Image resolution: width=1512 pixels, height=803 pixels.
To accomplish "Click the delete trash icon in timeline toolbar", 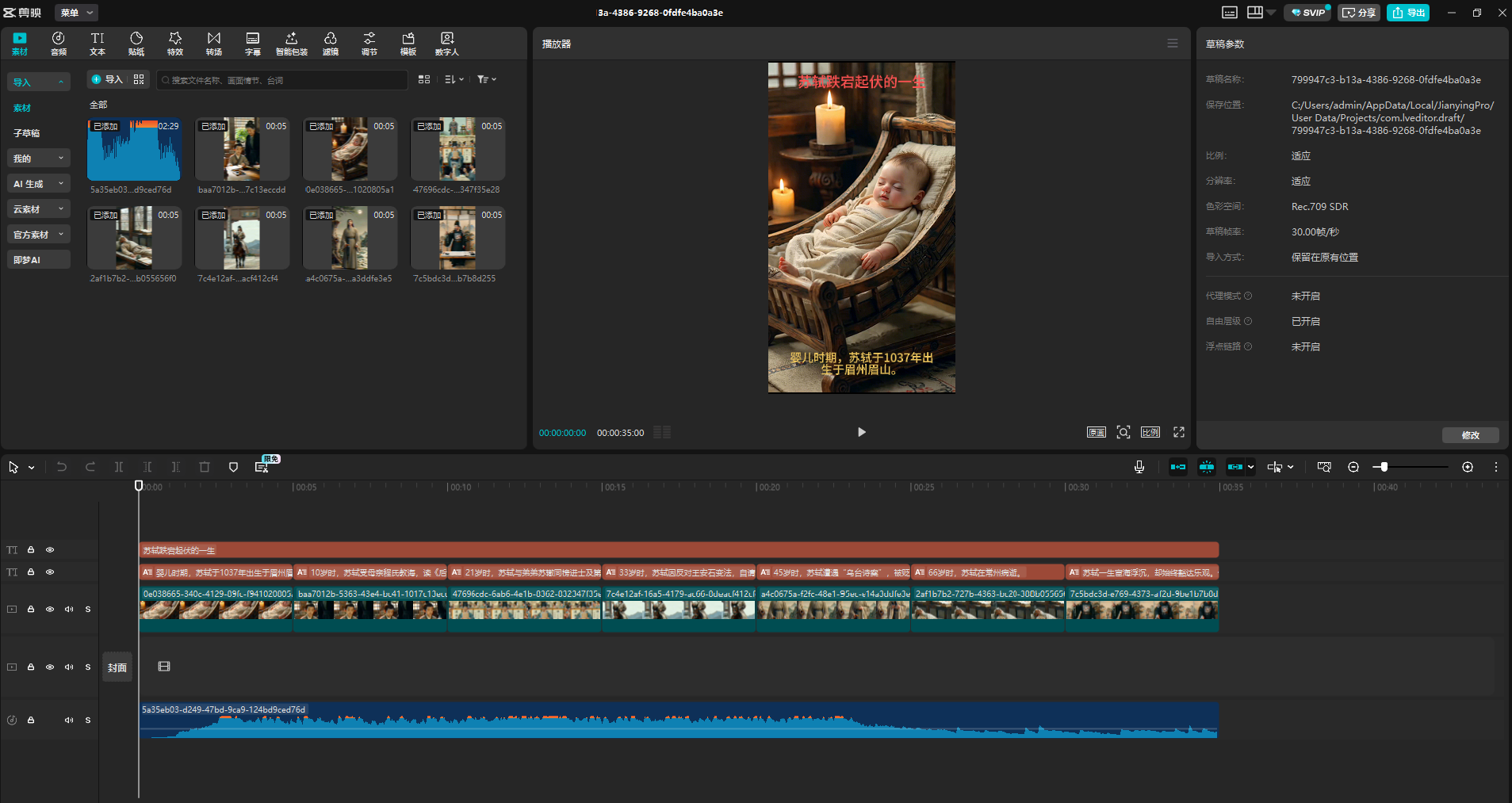I will pyautogui.click(x=205, y=467).
